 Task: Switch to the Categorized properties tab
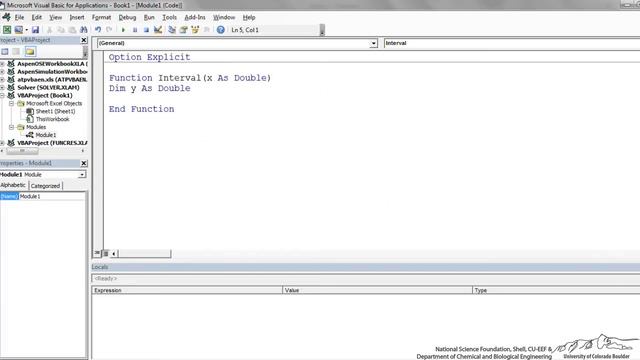click(x=45, y=186)
